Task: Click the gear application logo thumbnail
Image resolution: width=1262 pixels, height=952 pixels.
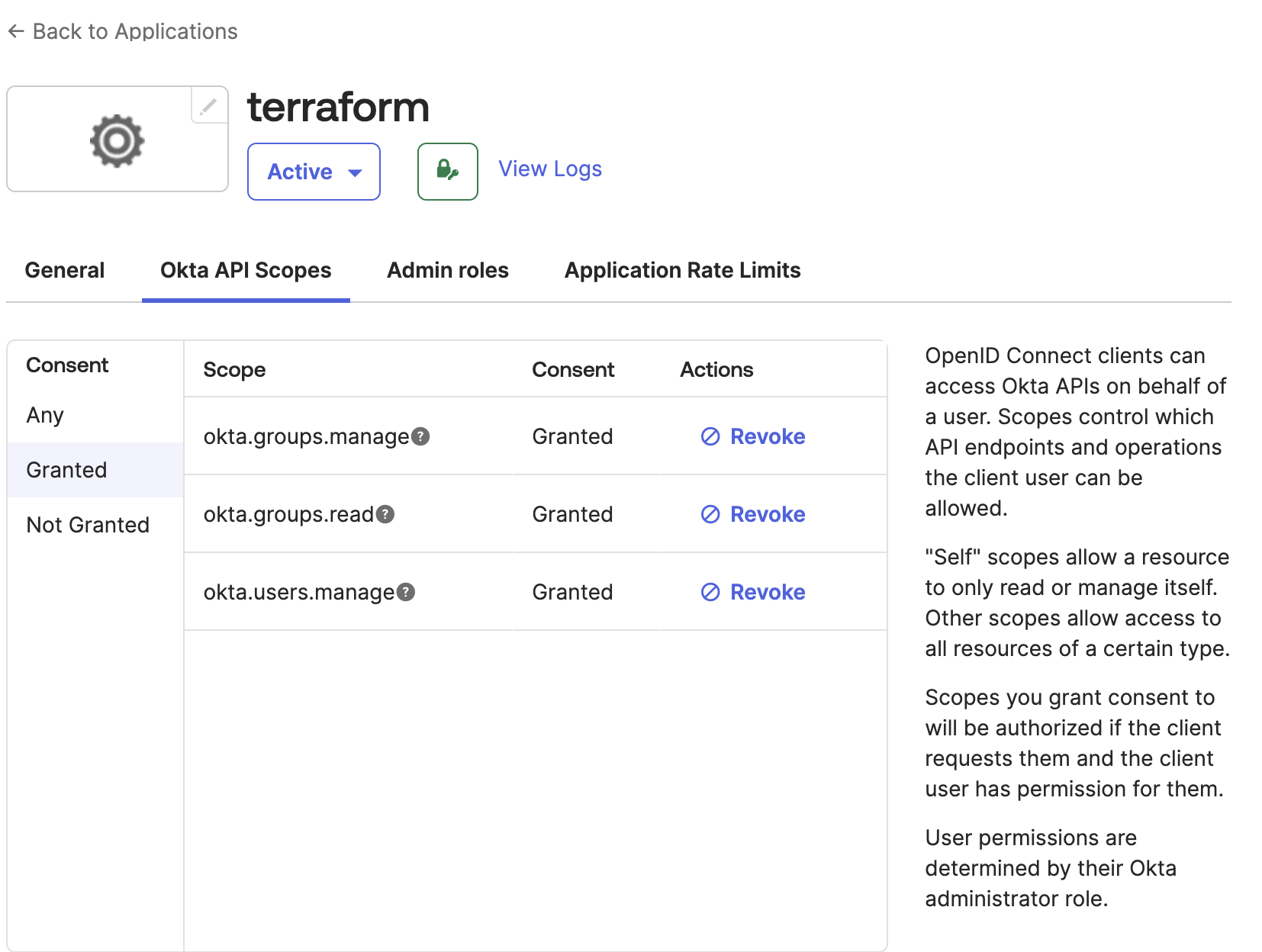Action: [x=117, y=140]
